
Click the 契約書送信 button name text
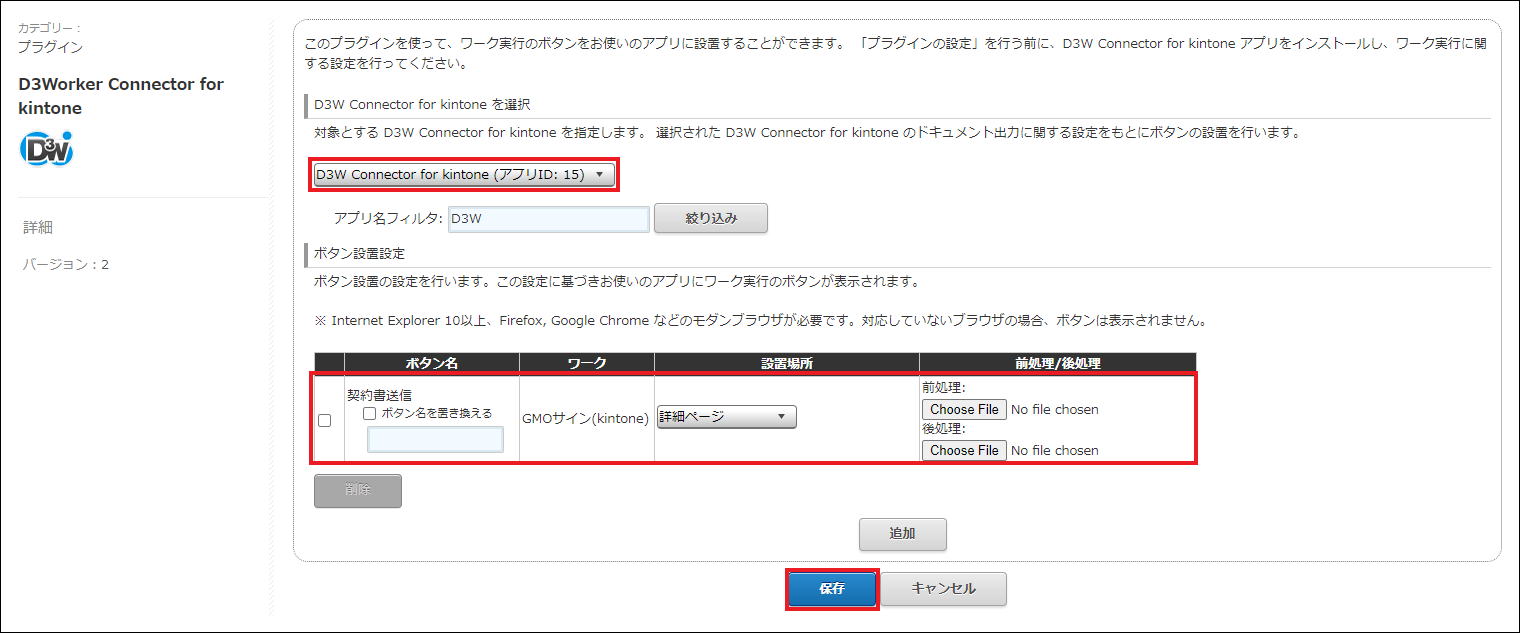click(379, 395)
